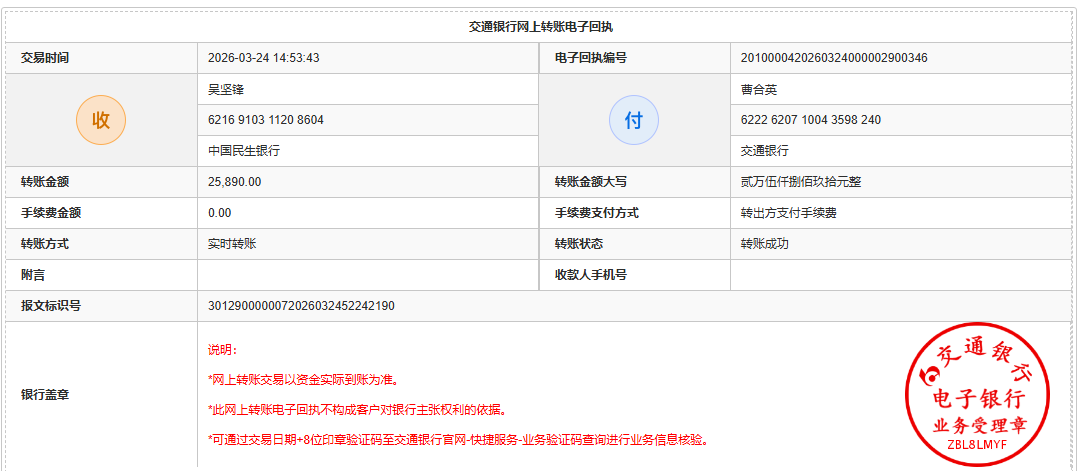Click the fee amount 0.00
Image resolution: width=1083 pixels, height=471 pixels.
(219, 213)
